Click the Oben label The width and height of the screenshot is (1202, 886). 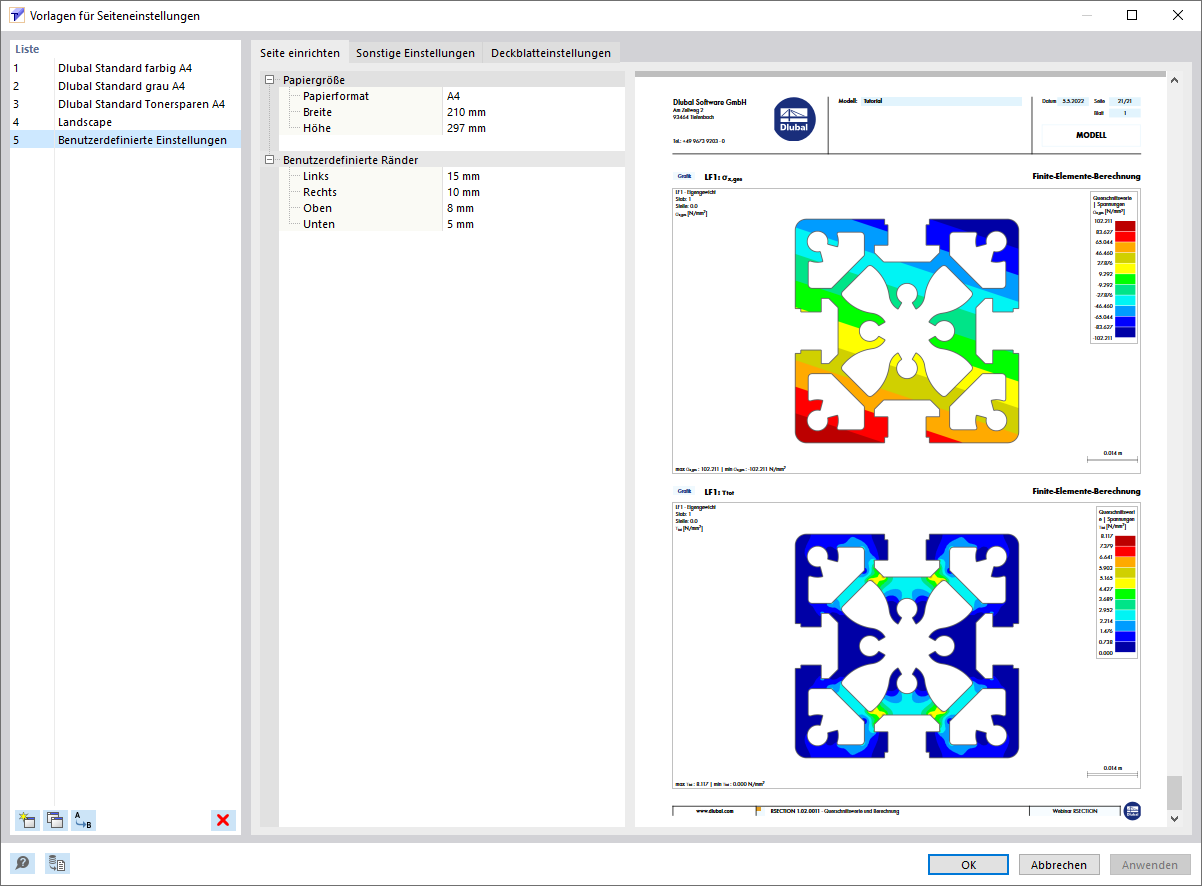pos(318,208)
